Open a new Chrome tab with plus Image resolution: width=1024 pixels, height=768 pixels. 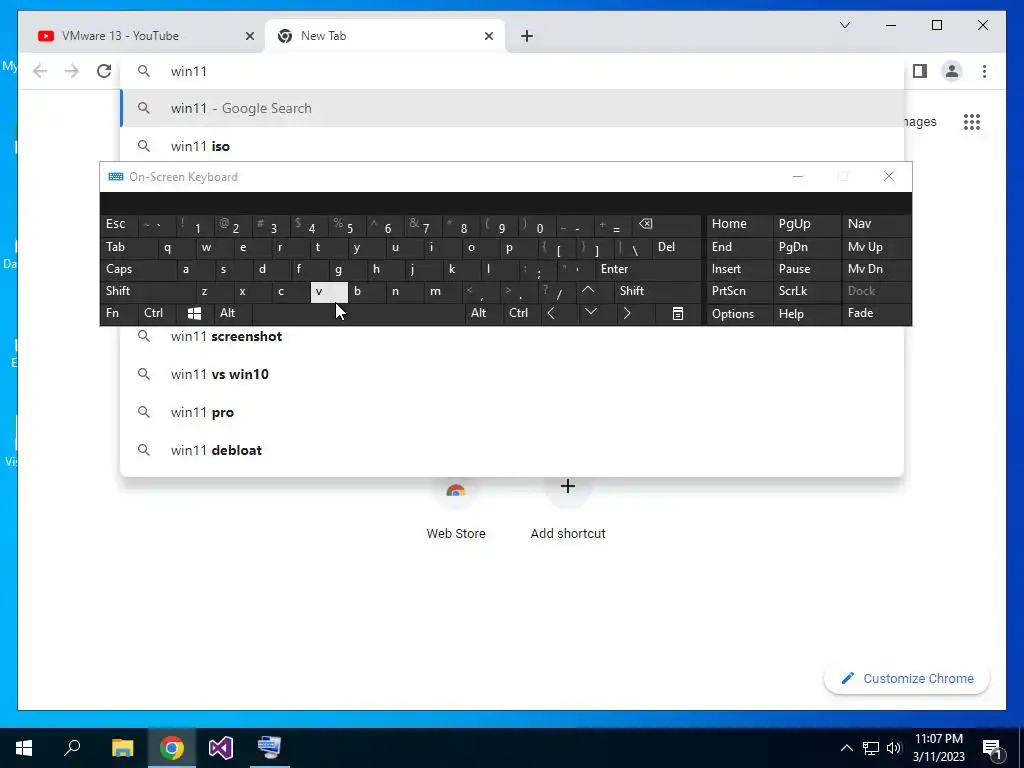(x=527, y=36)
